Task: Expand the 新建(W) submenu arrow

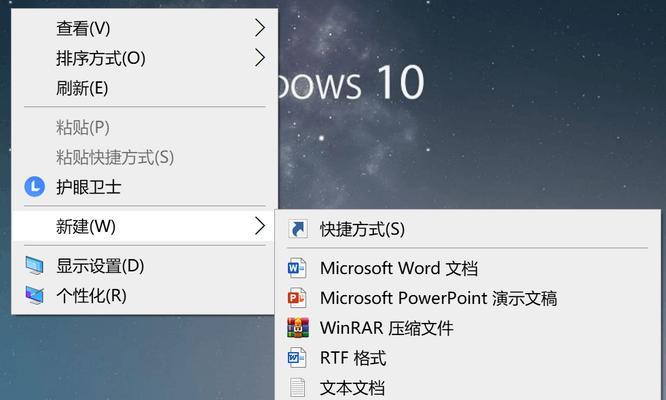Action: pyautogui.click(x=260, y=226)
